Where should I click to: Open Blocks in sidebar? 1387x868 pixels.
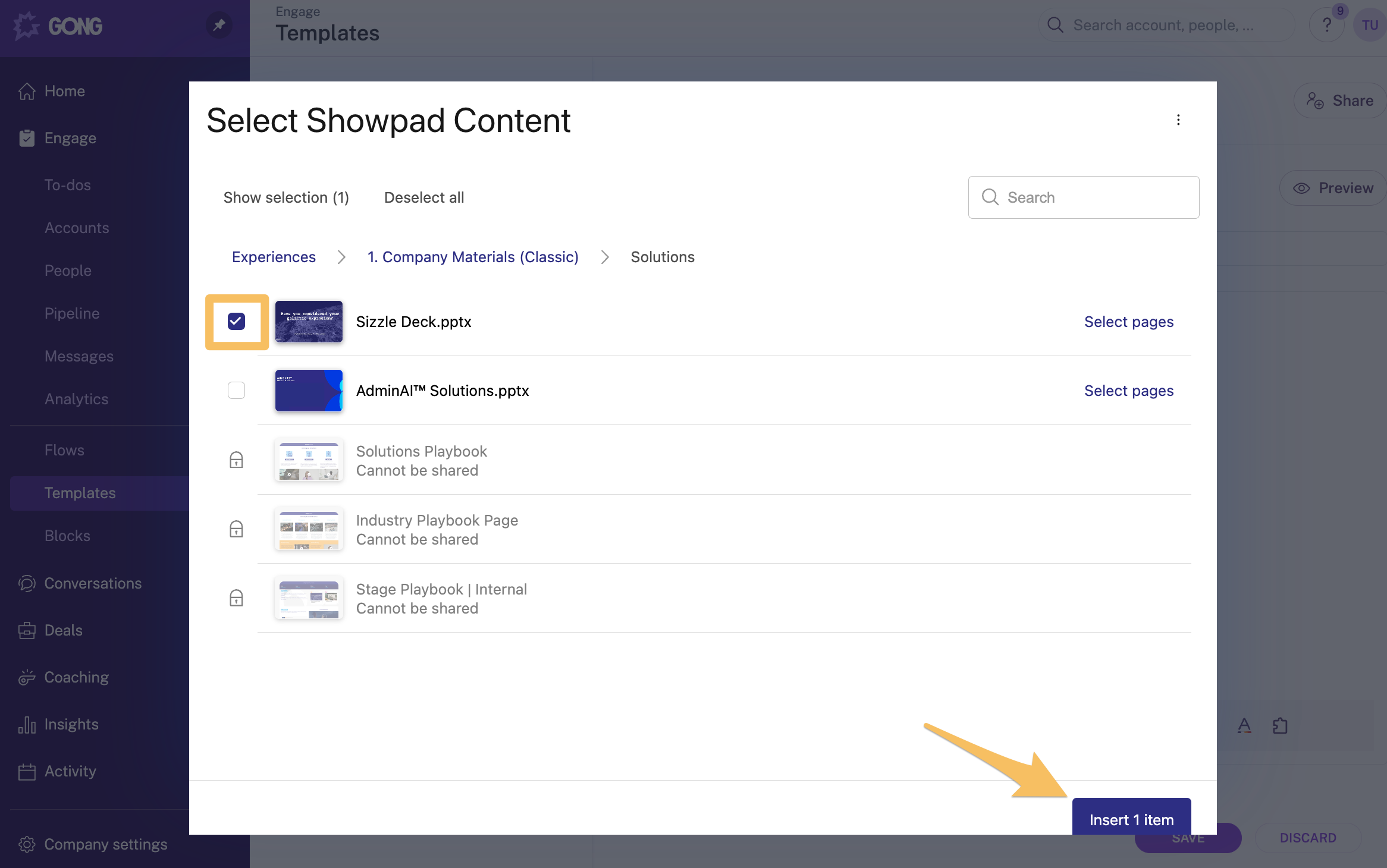(x=67, y=536)
